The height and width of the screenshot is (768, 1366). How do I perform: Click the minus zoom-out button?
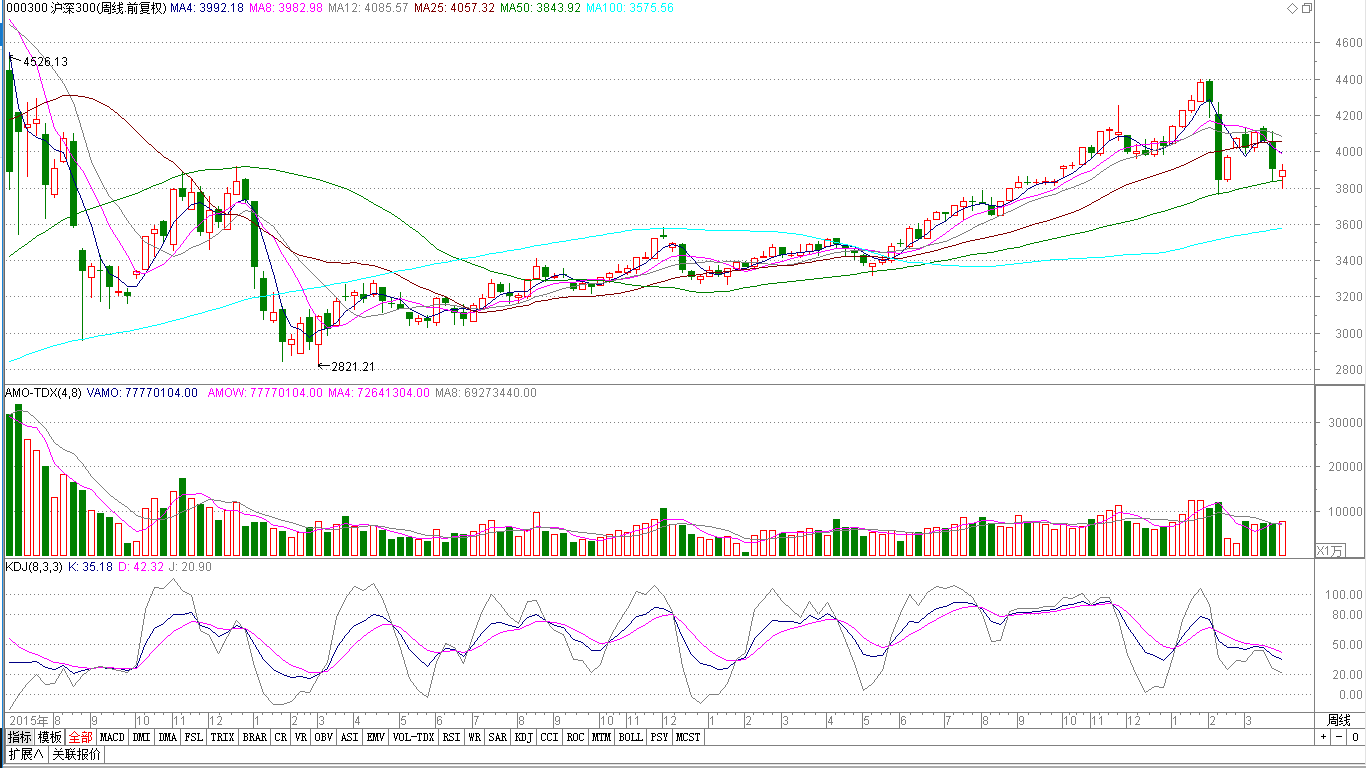(x=1339, y=737)
